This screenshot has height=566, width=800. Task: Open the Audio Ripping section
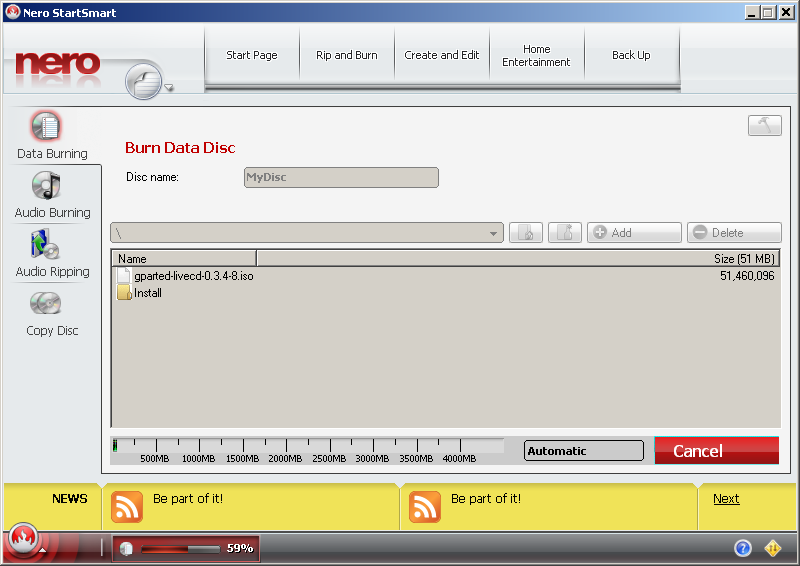52,254
